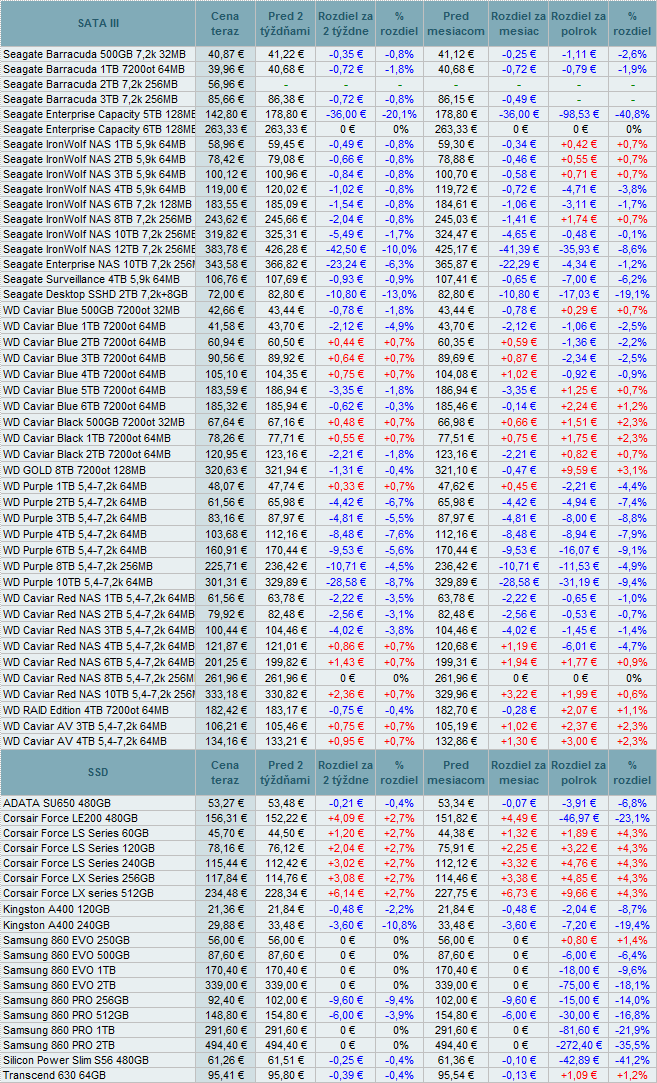Image resolution: width=657 pixels, height=1083 pixels.
Task: Click price 115,44 € of Corsair LS Series 240GB
Action: pos(225,864)
